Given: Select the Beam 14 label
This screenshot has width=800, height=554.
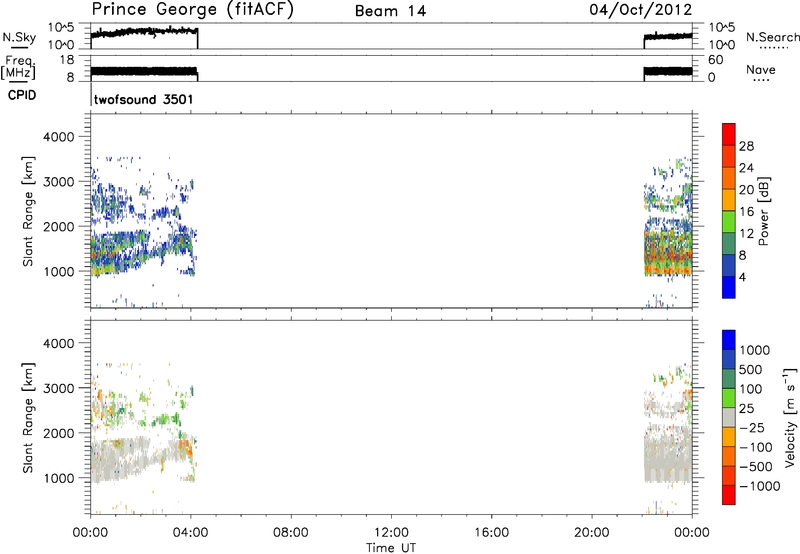Looking at the screenshot, I should [x=390, y=11].
